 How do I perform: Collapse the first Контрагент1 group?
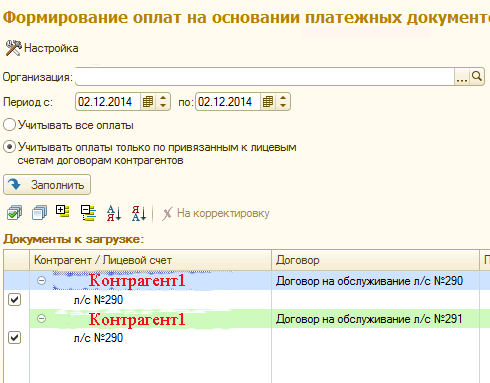point(41,281)
